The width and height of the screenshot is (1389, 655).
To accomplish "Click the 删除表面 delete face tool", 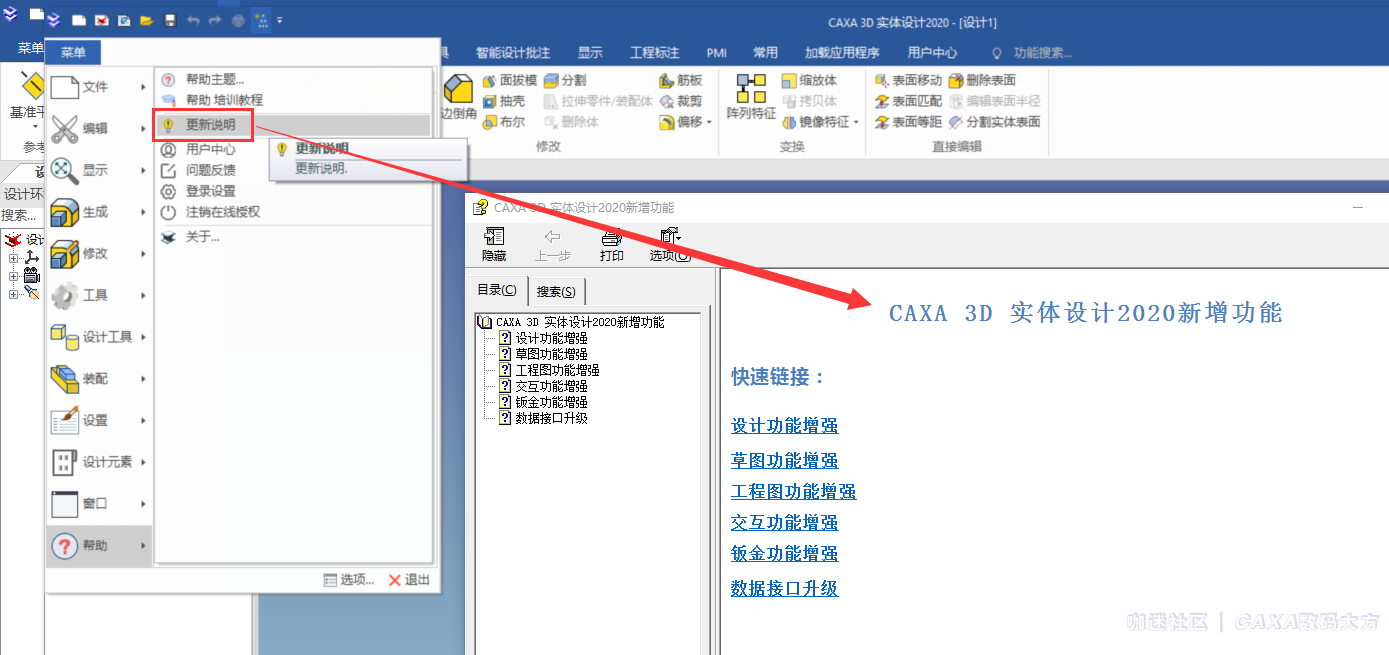I will 982,80.
